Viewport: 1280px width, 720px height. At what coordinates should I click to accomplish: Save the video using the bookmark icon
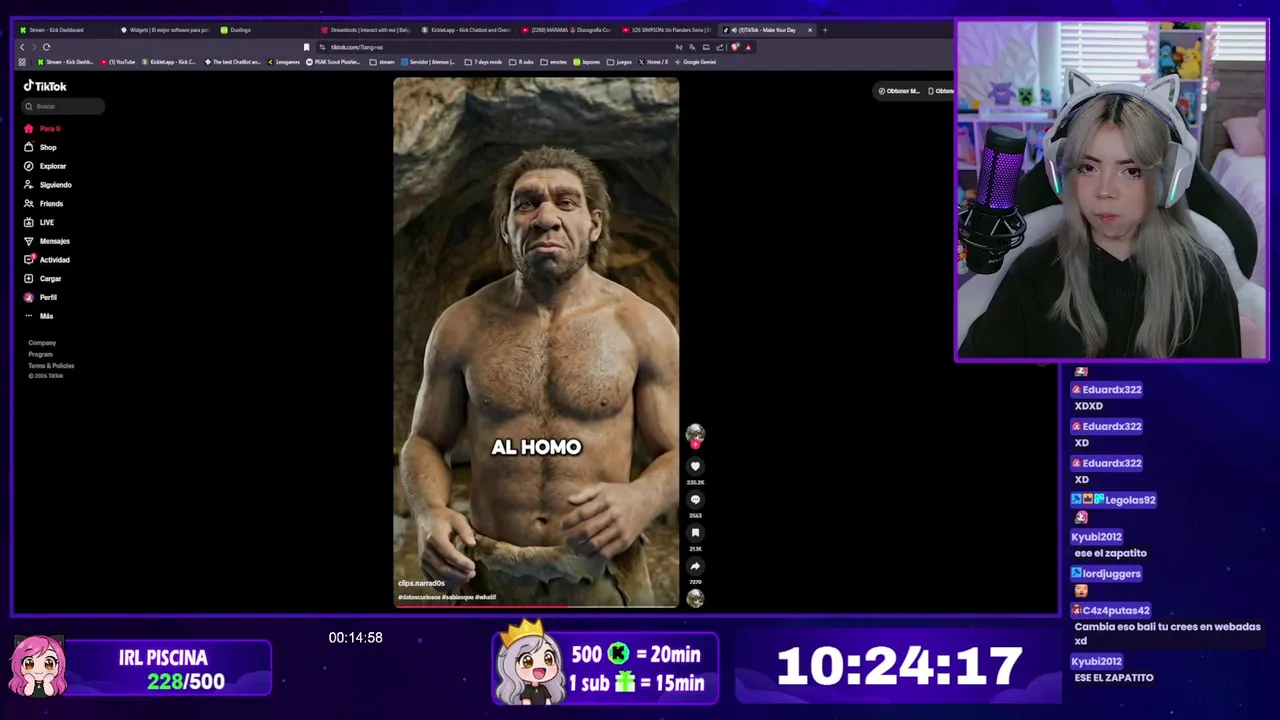tap(695, 533)
